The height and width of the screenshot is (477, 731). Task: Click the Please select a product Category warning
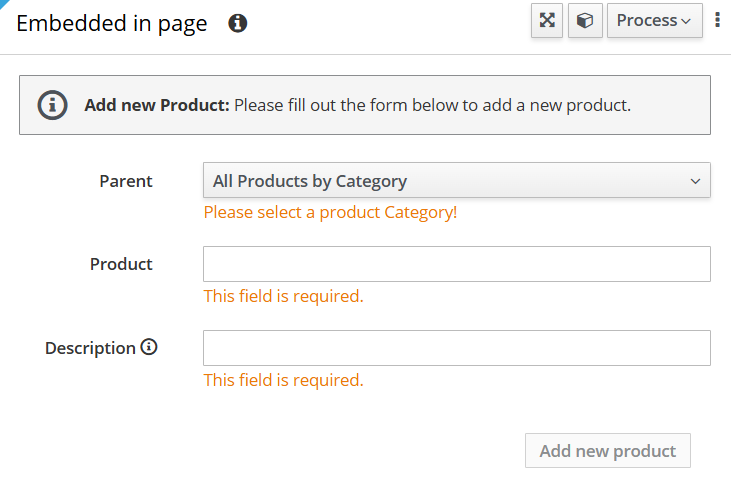pos(330,212)
